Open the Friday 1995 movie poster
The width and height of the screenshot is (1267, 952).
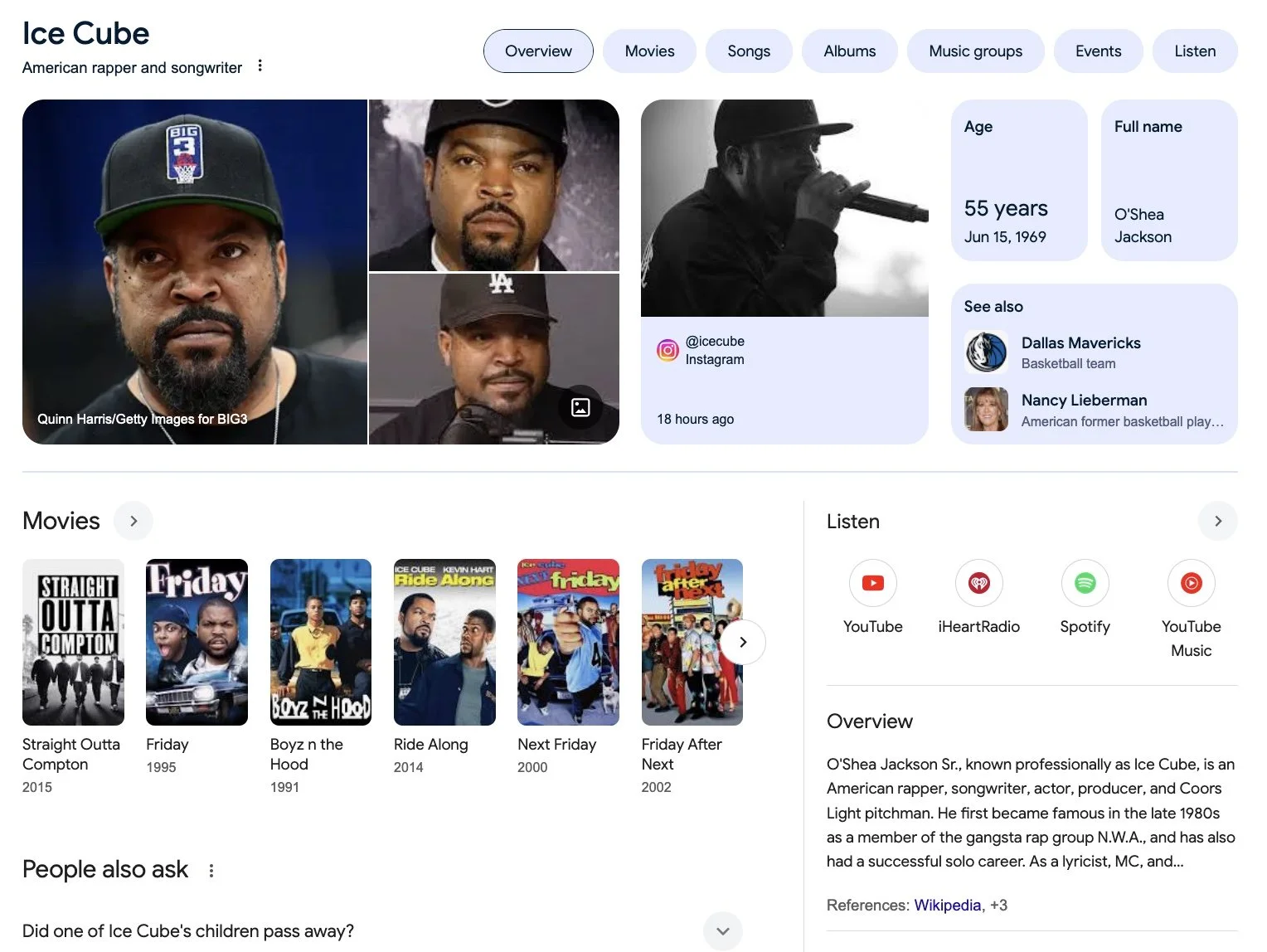[x=197, y=642]
